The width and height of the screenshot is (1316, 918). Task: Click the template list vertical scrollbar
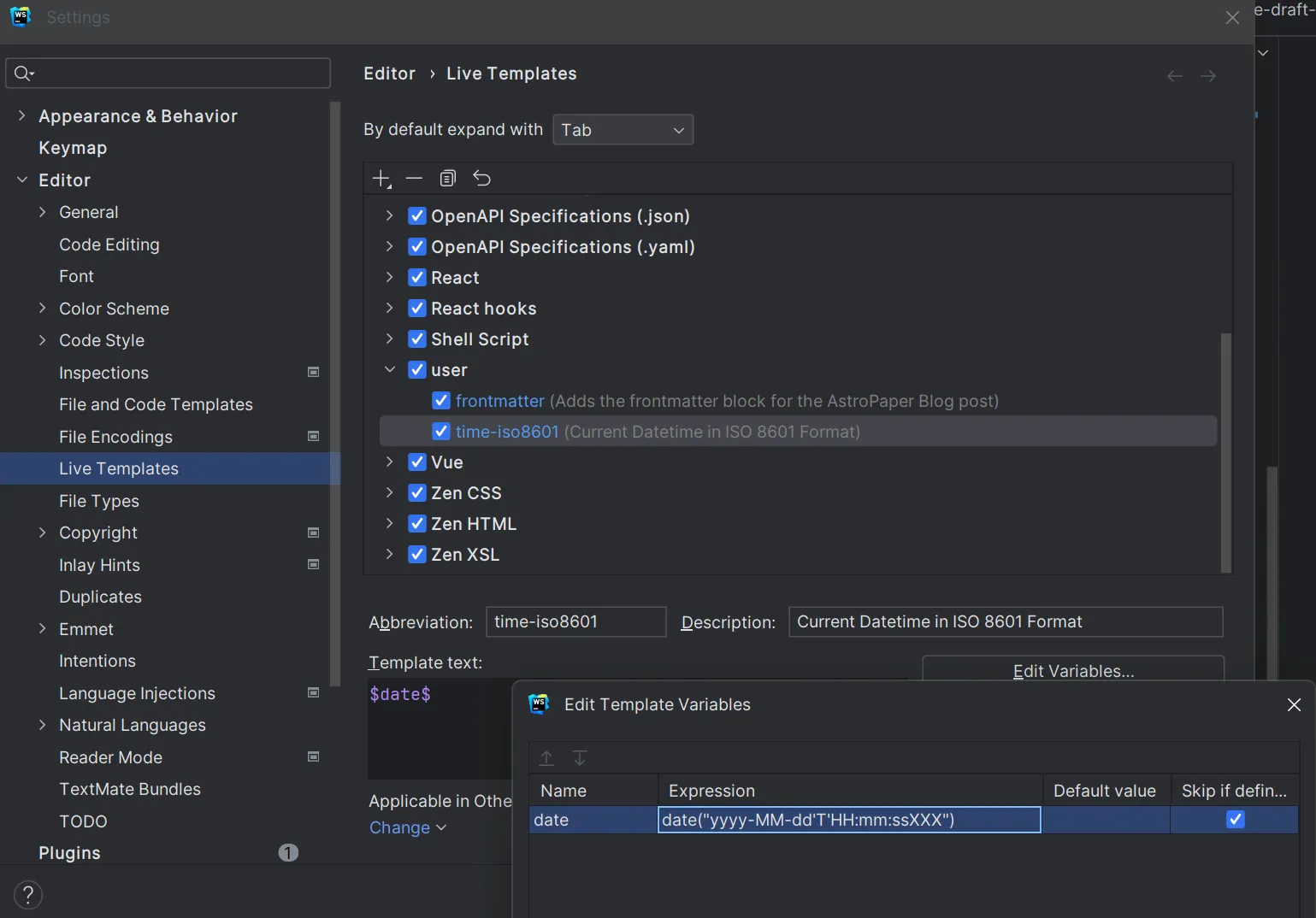1226,453
